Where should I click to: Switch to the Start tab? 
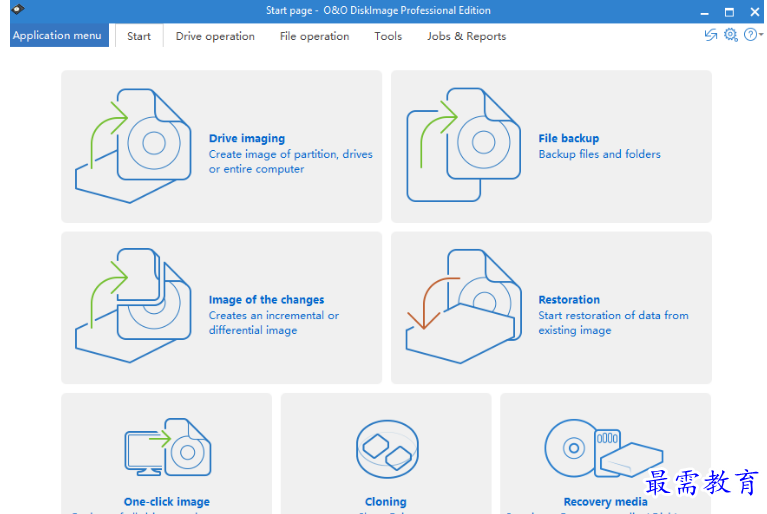[139, 36]
